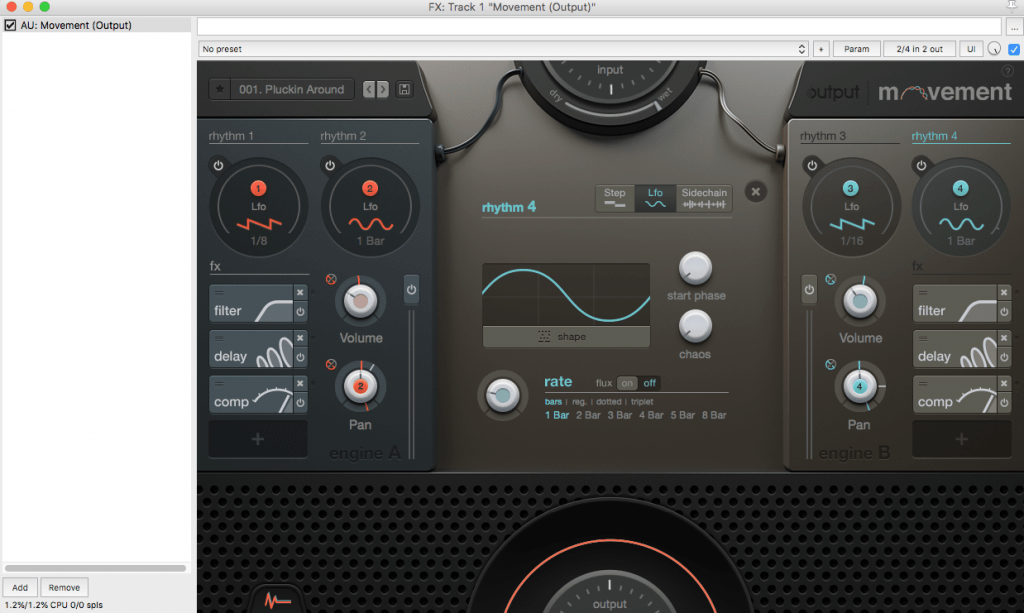Open the Param menu button
Image resolution: width=1024 pixels, height=613 pixels.
coord(856,49)
